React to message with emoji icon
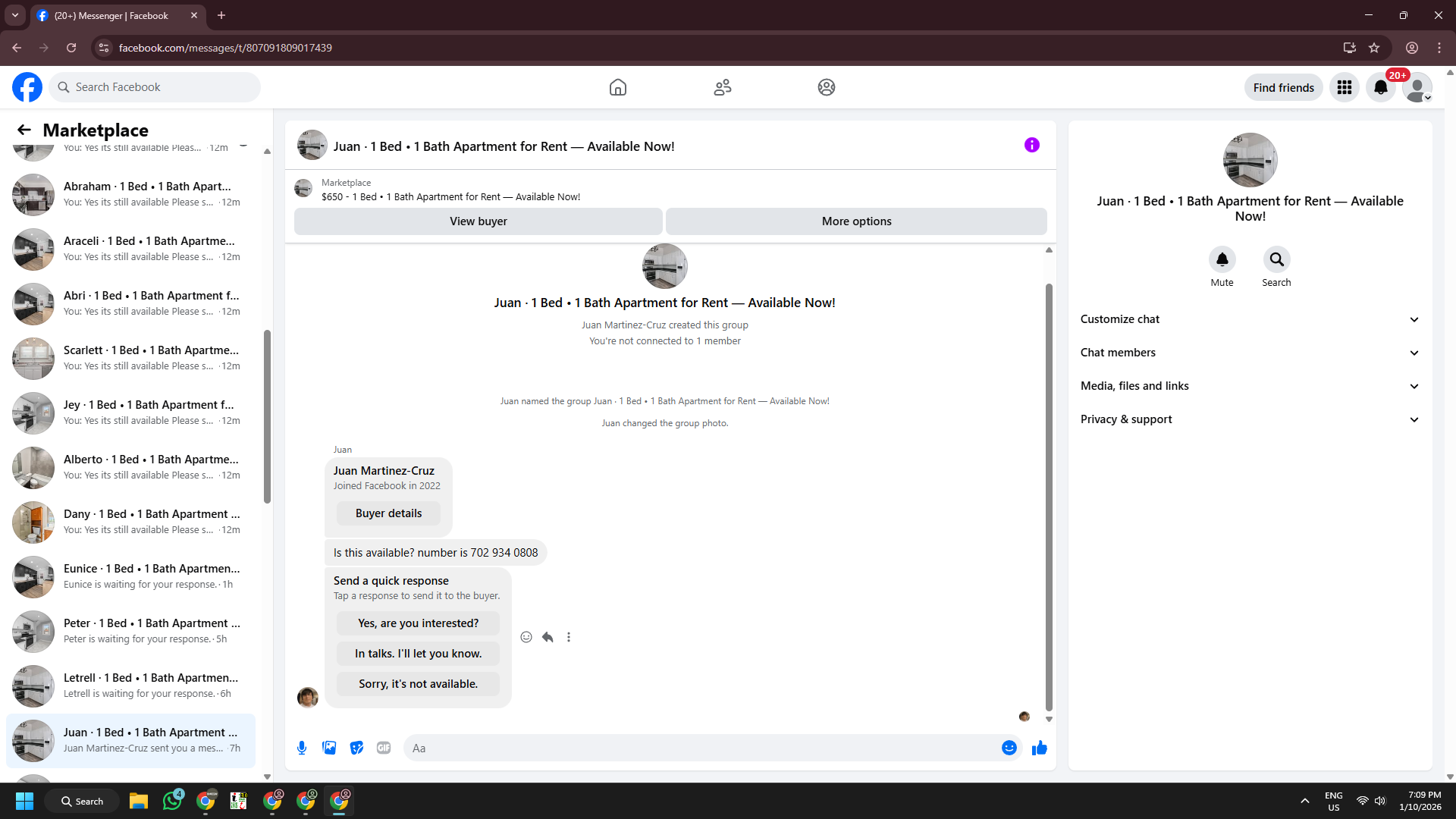Screen dimensions: 1456x819 coord(526,637)
